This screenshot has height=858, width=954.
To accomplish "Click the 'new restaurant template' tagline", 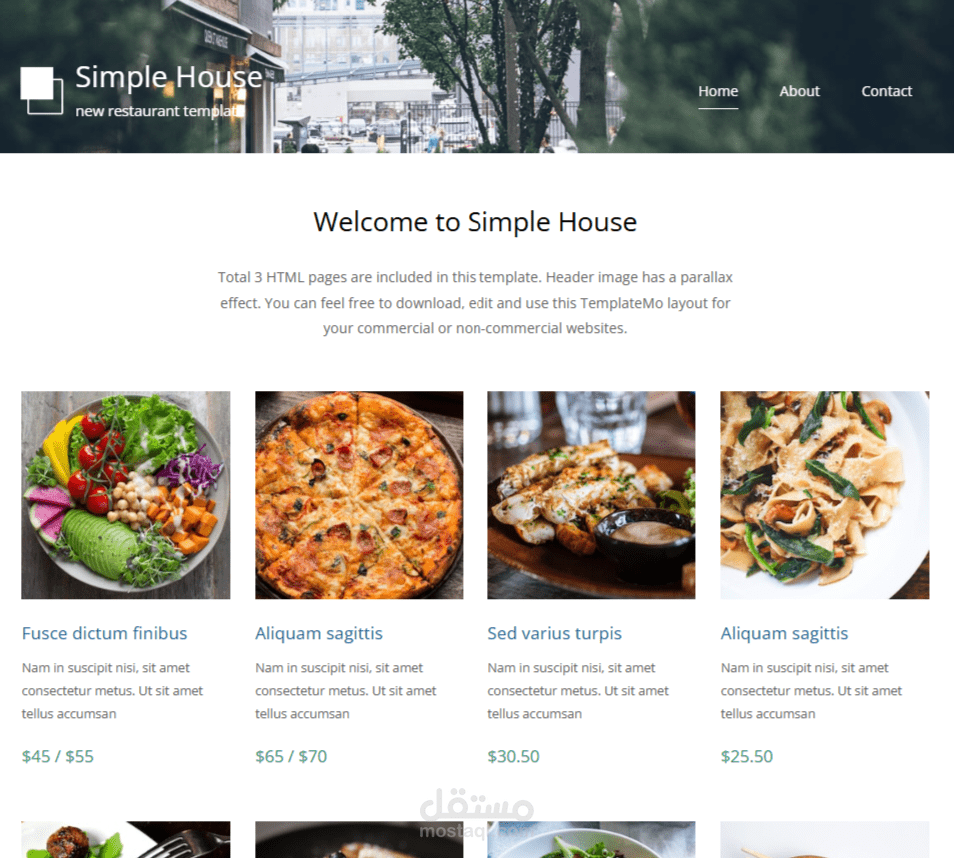I will click(159, 111).
